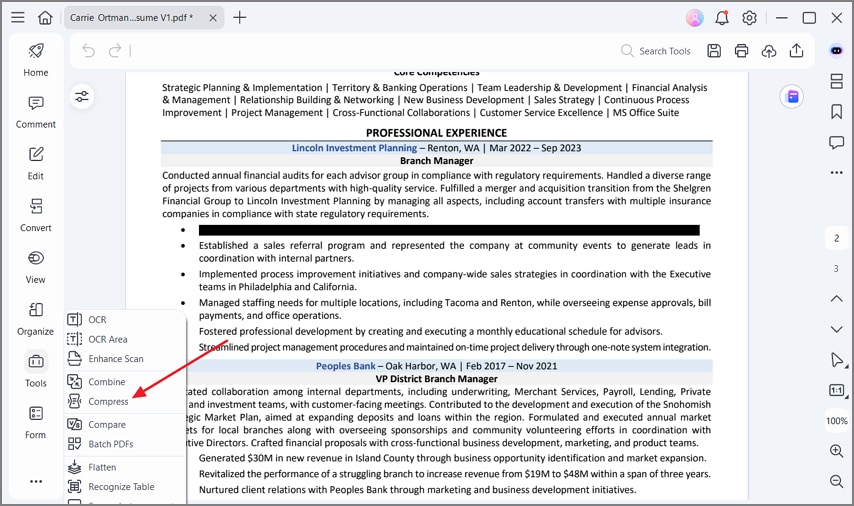Click the VP District Branch Manager text

click(436, 379)
